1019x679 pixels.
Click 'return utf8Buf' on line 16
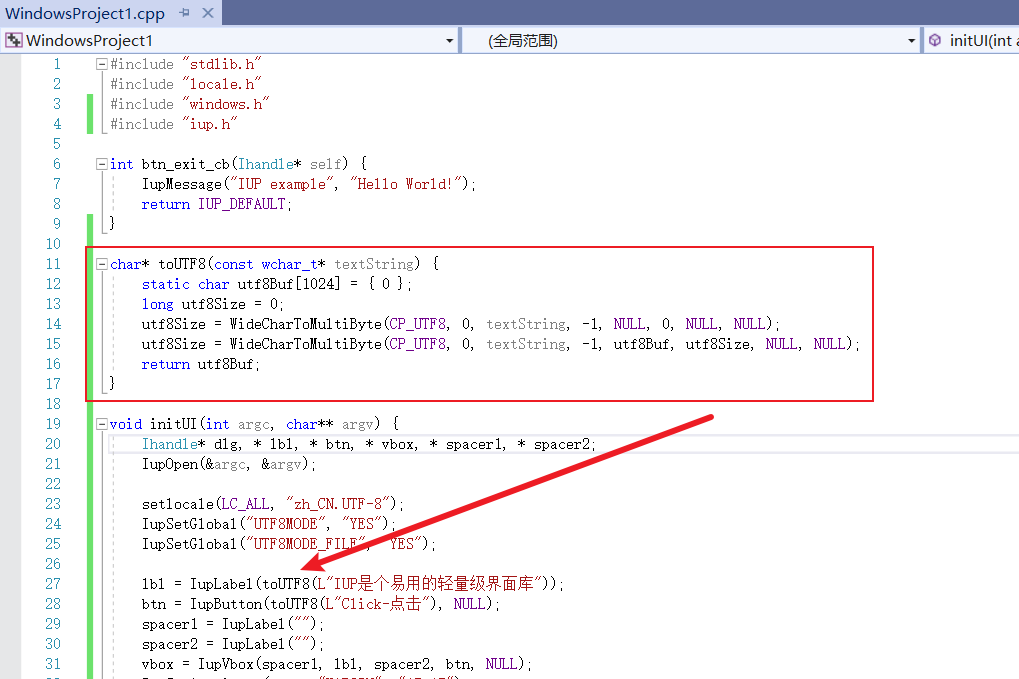coord(197,365)
